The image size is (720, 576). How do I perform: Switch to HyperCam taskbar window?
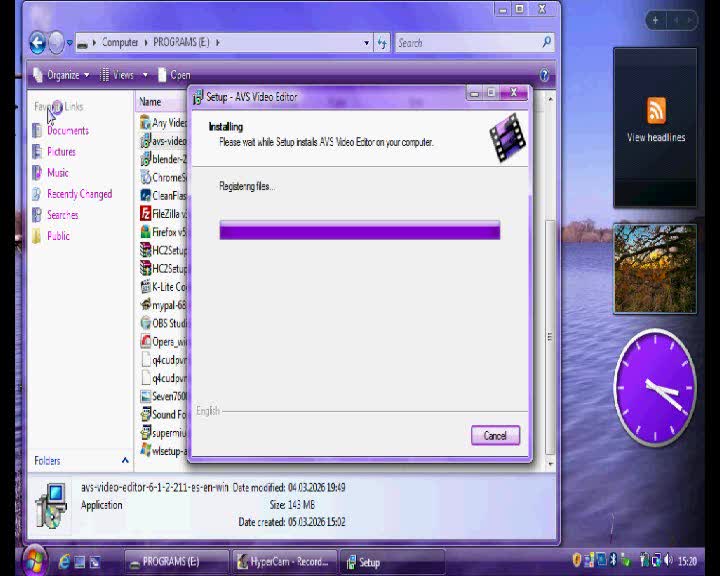click(283, 562)
